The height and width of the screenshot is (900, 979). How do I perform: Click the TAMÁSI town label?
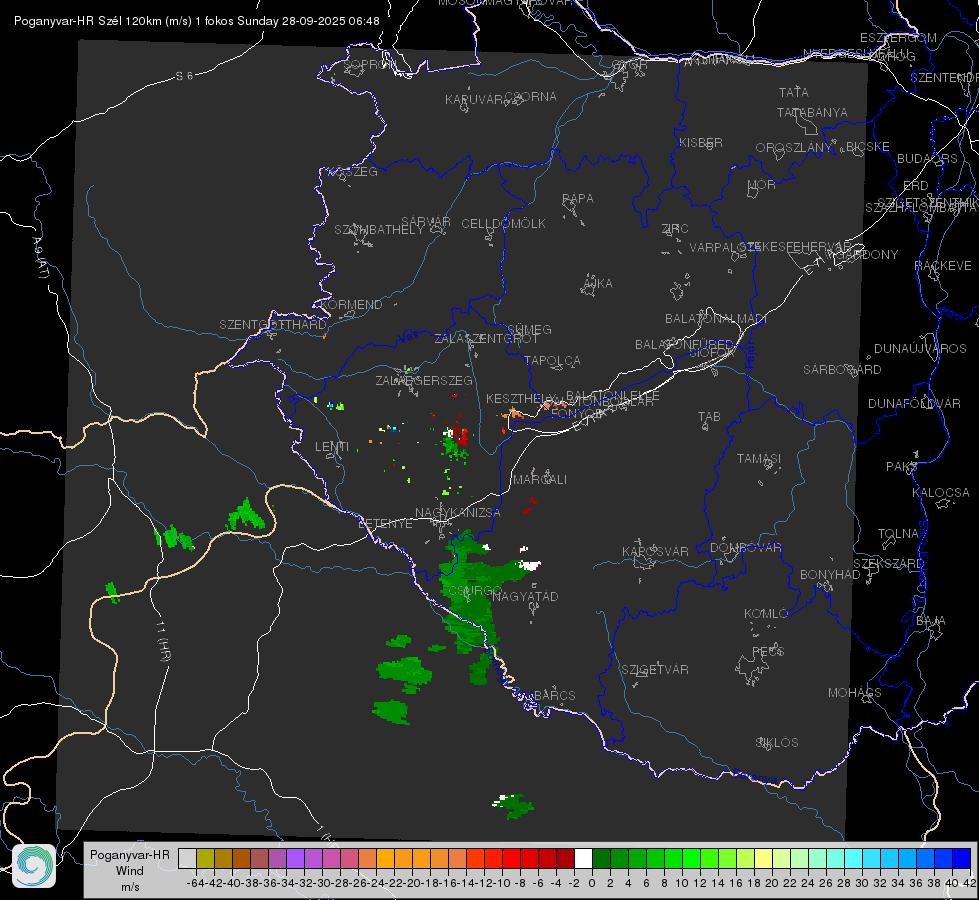coord(759,459)
